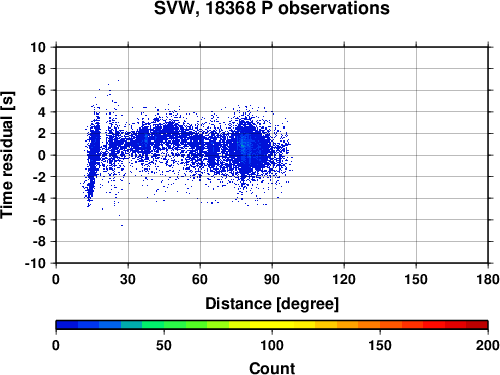
Task: Click the colorbar tick label '100'
Action: [272, 345]
